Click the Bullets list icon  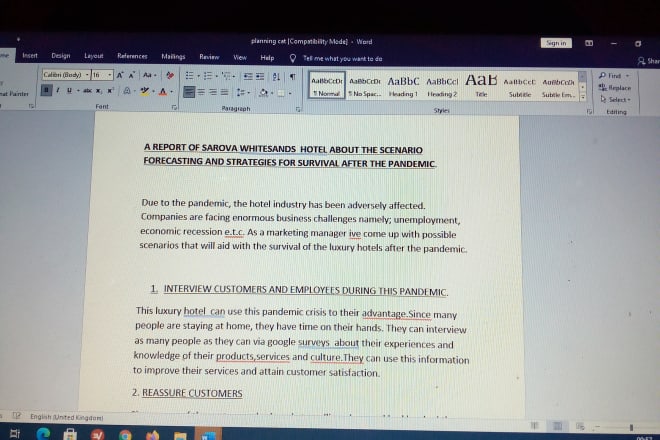189,75
